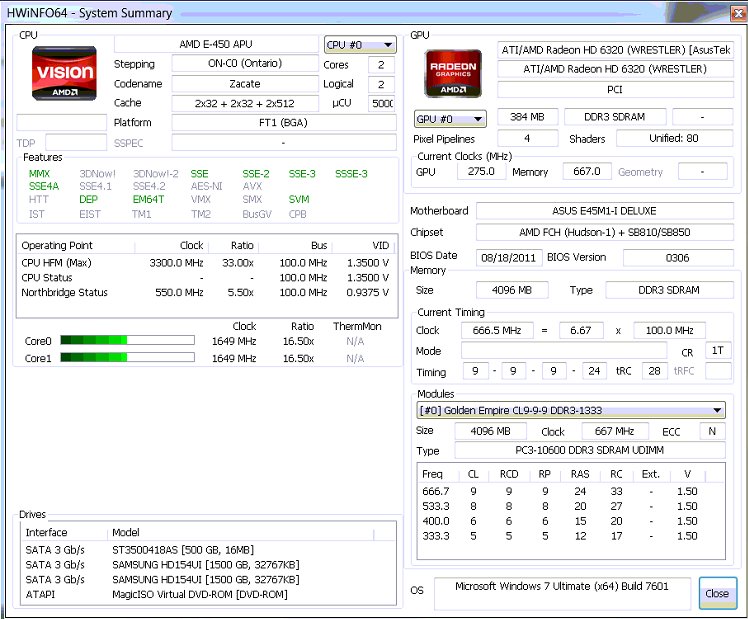Click the Model column header in Drives
The width and height of the screenshot is (748, 619).
tap(240, 532)
